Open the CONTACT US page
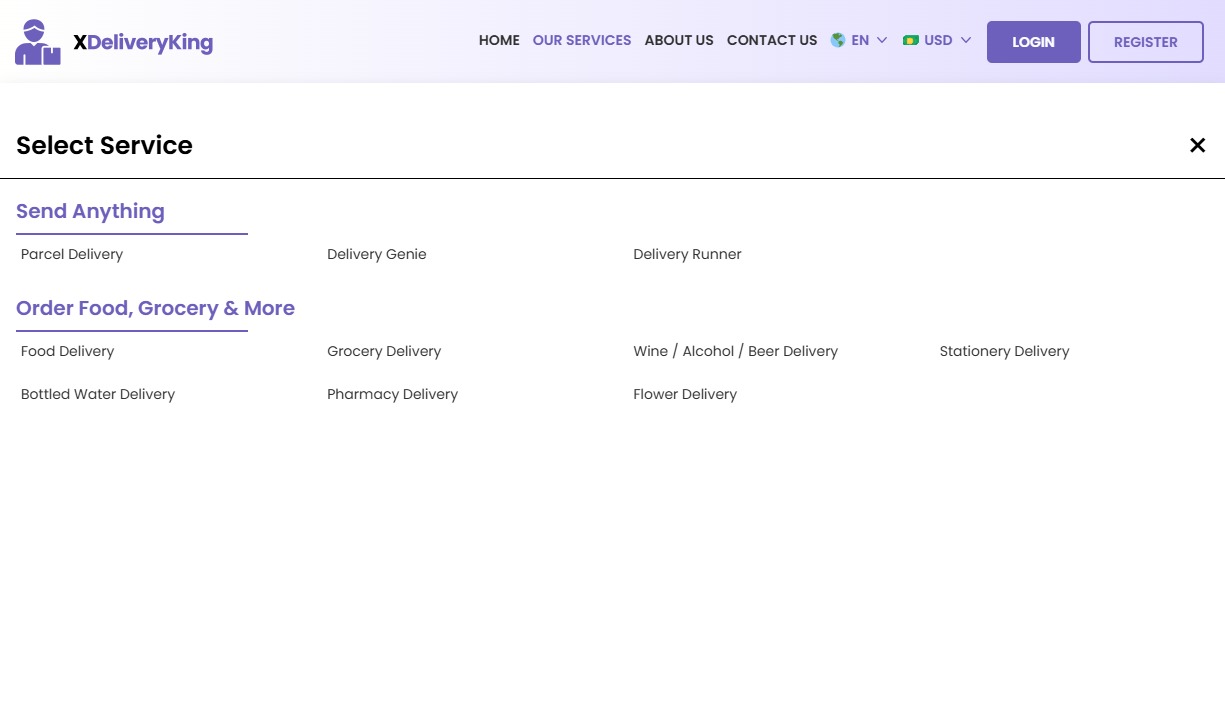Image resolution: width=1225 pixels, height=722 pixels. (772, 40)
